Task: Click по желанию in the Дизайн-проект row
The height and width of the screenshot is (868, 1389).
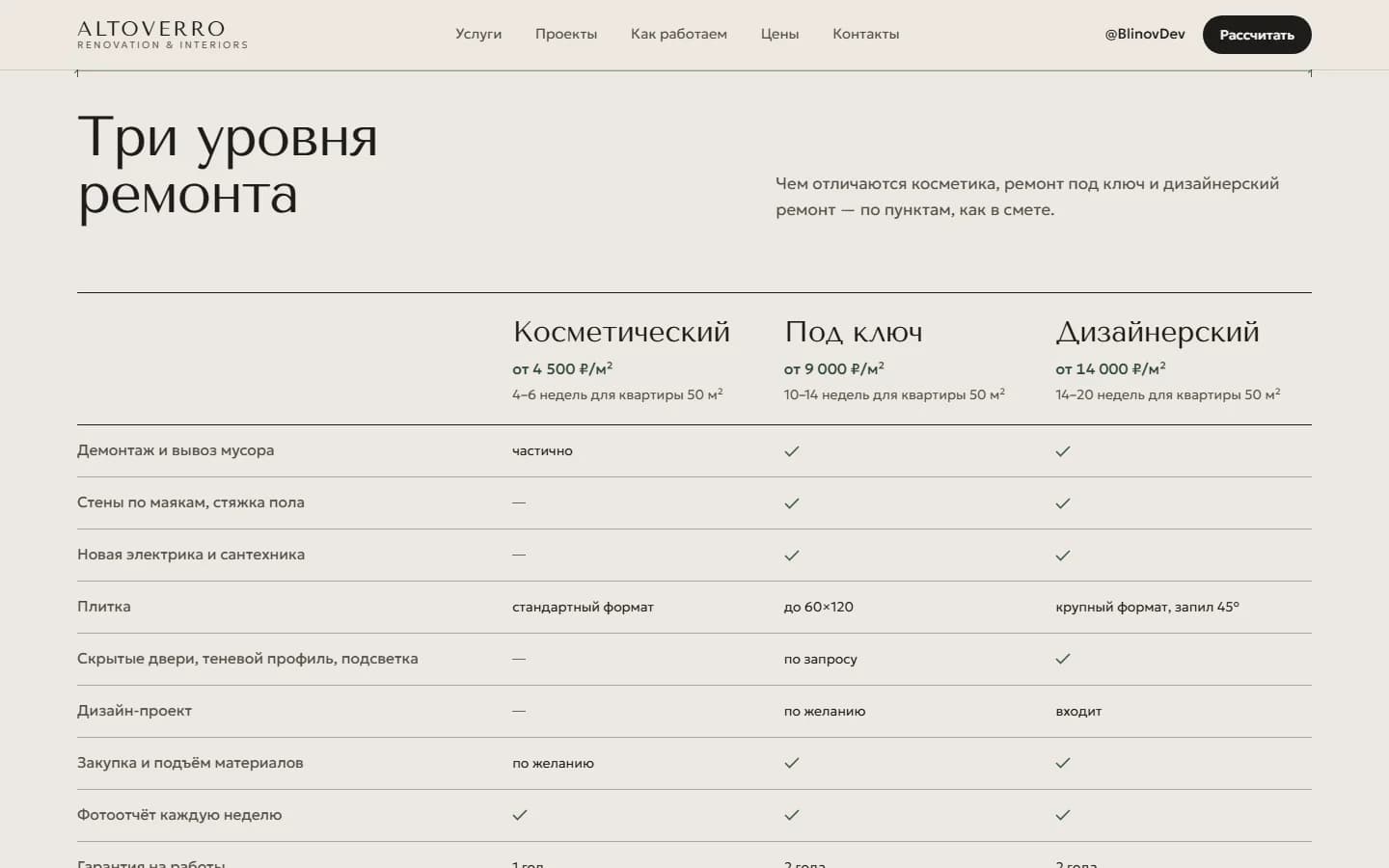Action: coord(825,712)
